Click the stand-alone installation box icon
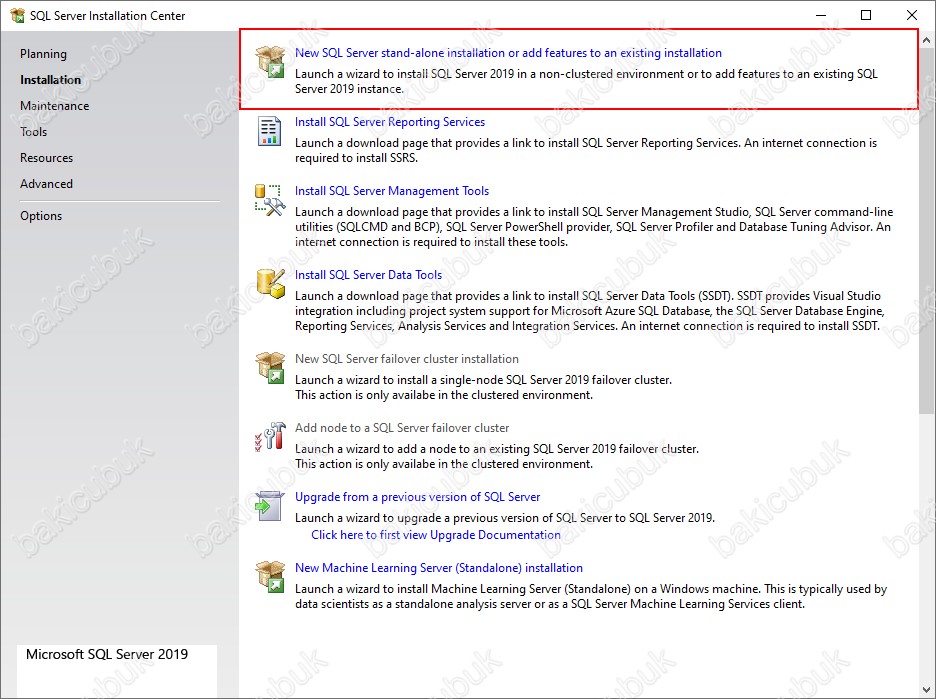 [x=270, y=61]
